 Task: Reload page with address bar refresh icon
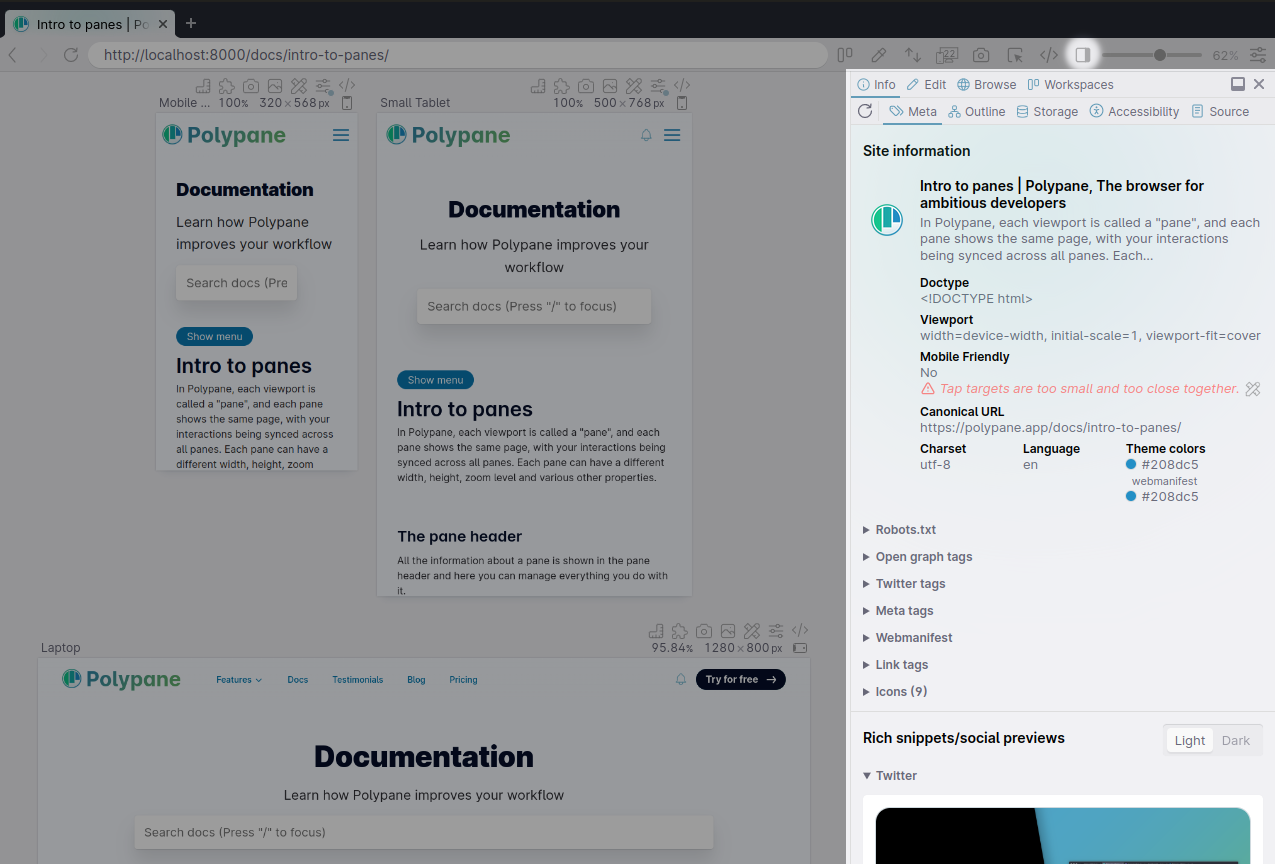click(x=71, y=55)
